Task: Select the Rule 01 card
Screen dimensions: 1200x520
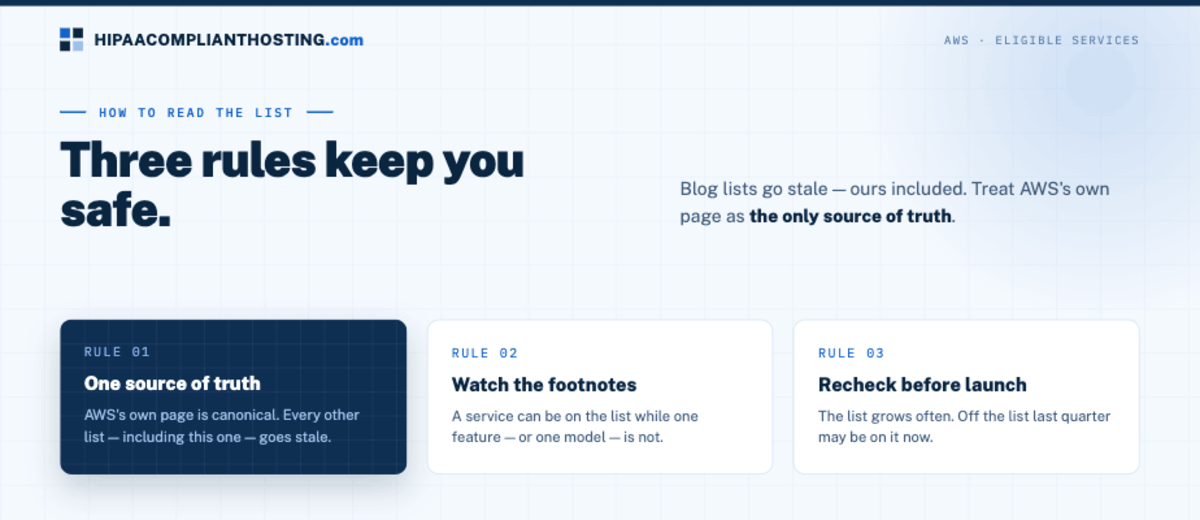Action: coord(233,397)
